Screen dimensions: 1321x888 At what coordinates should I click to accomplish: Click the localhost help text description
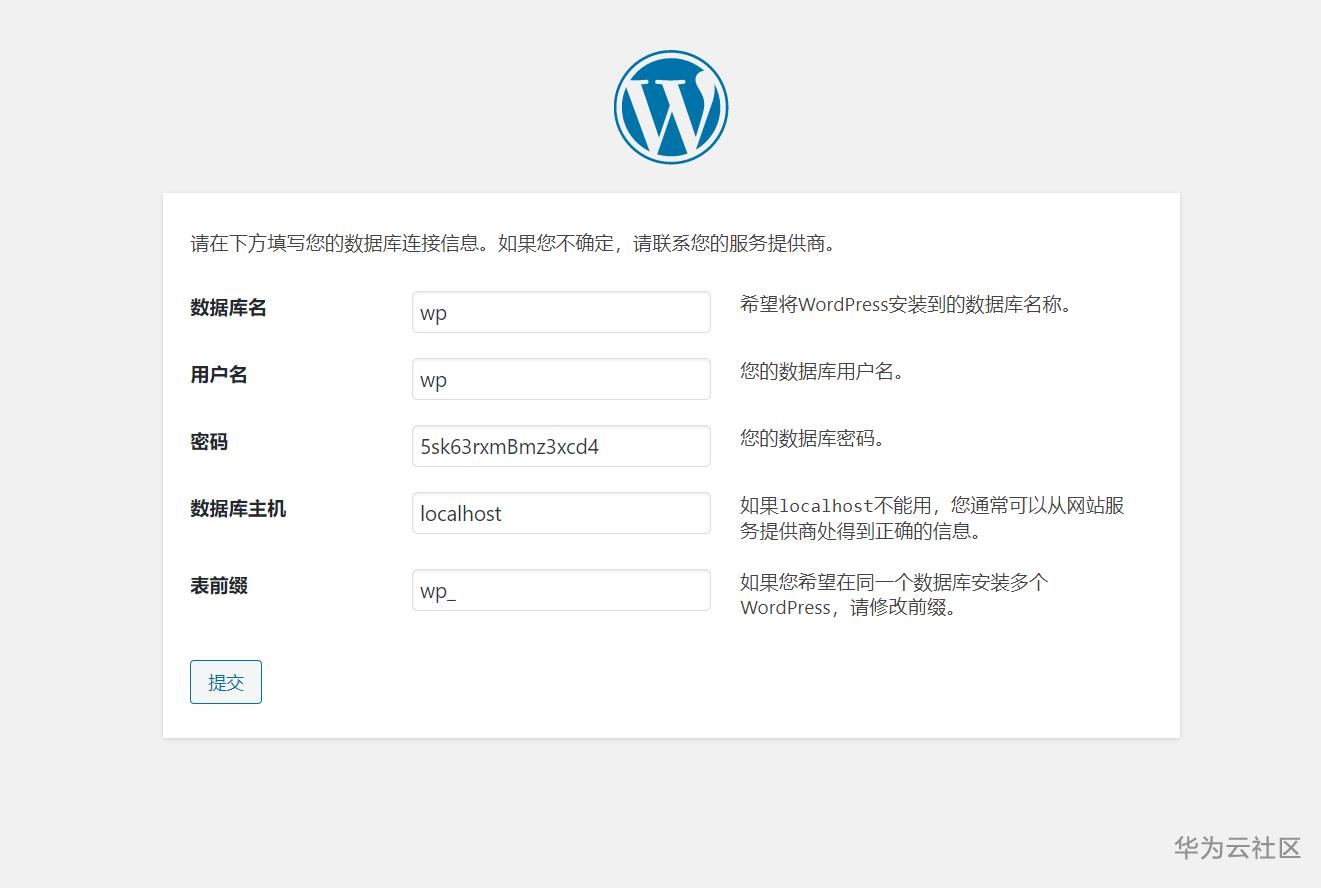(932, 518)
